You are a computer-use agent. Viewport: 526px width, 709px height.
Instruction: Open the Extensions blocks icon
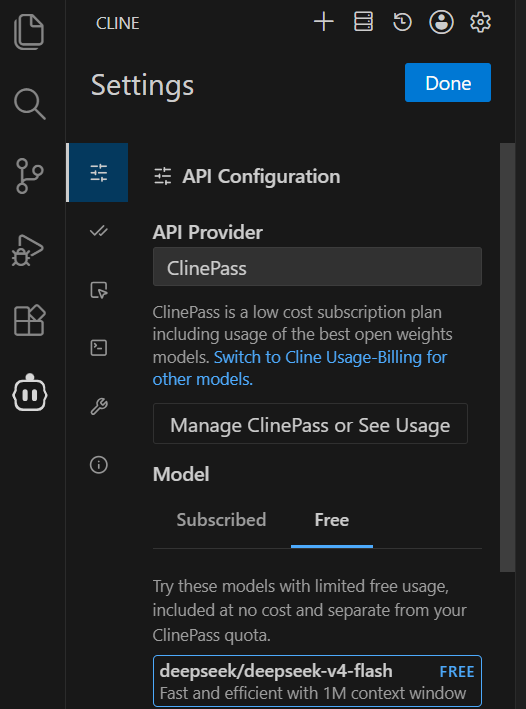click(x=30, y=320)
